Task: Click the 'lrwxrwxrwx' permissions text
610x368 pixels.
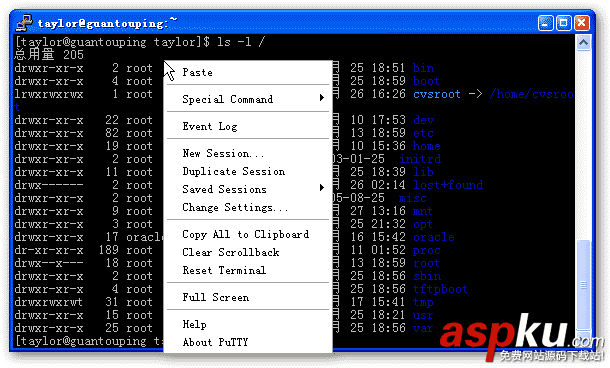Action: tap(49, 94)
